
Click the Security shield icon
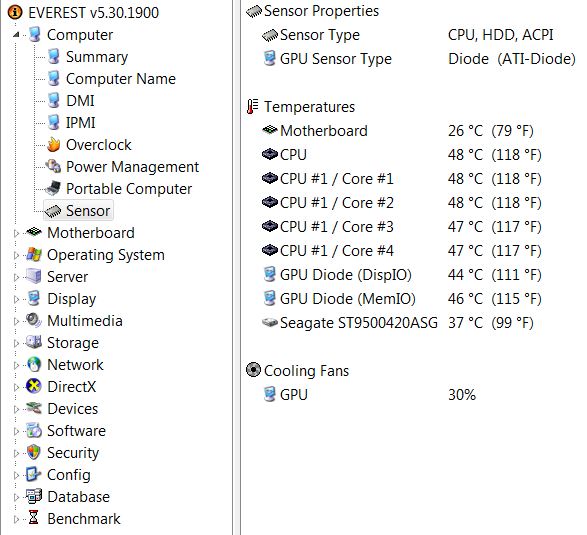34,453
